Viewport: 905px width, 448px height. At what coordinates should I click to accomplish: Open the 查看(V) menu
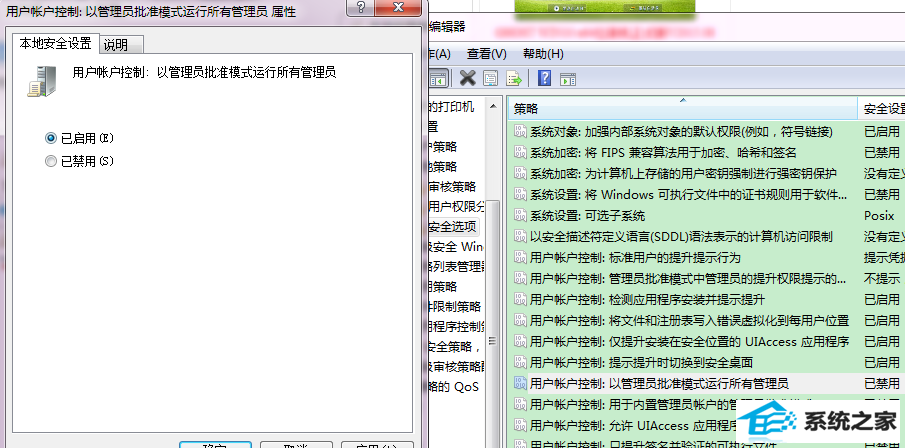486,53
